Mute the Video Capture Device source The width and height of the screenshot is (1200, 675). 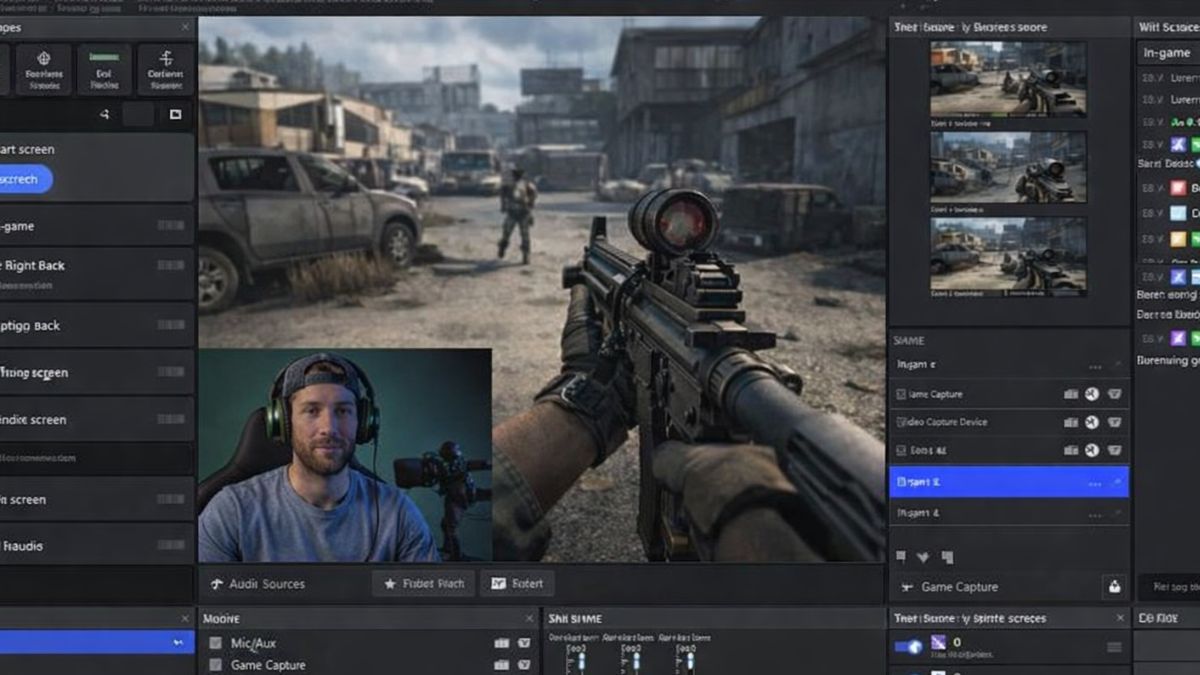[x=1092, y=421]
